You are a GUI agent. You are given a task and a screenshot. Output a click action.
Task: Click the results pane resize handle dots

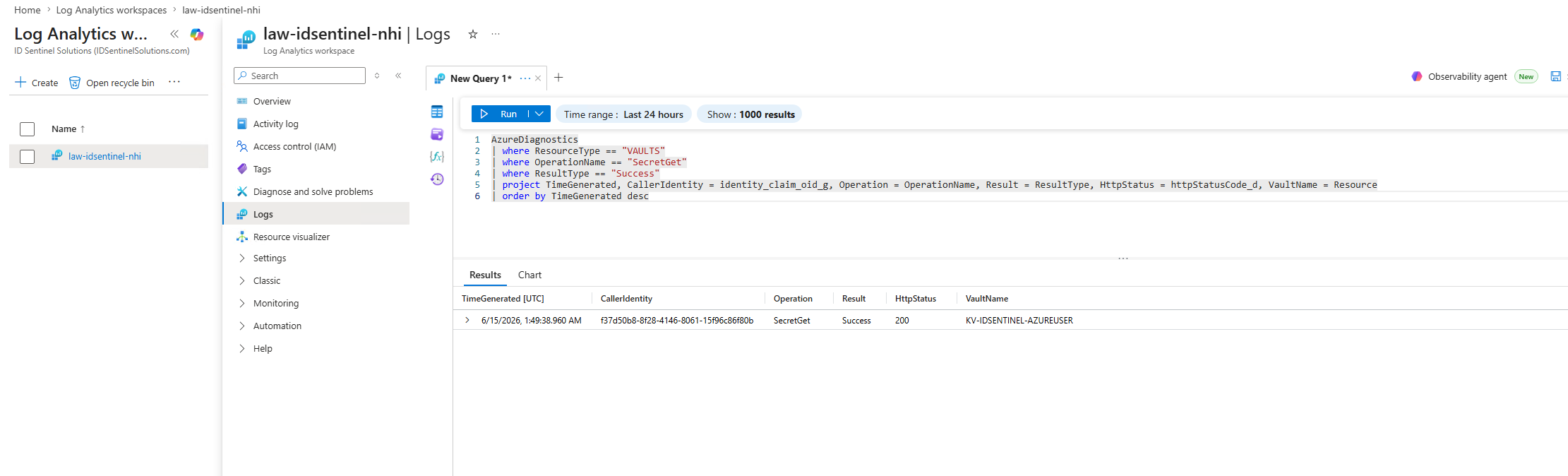[1123, 258]
